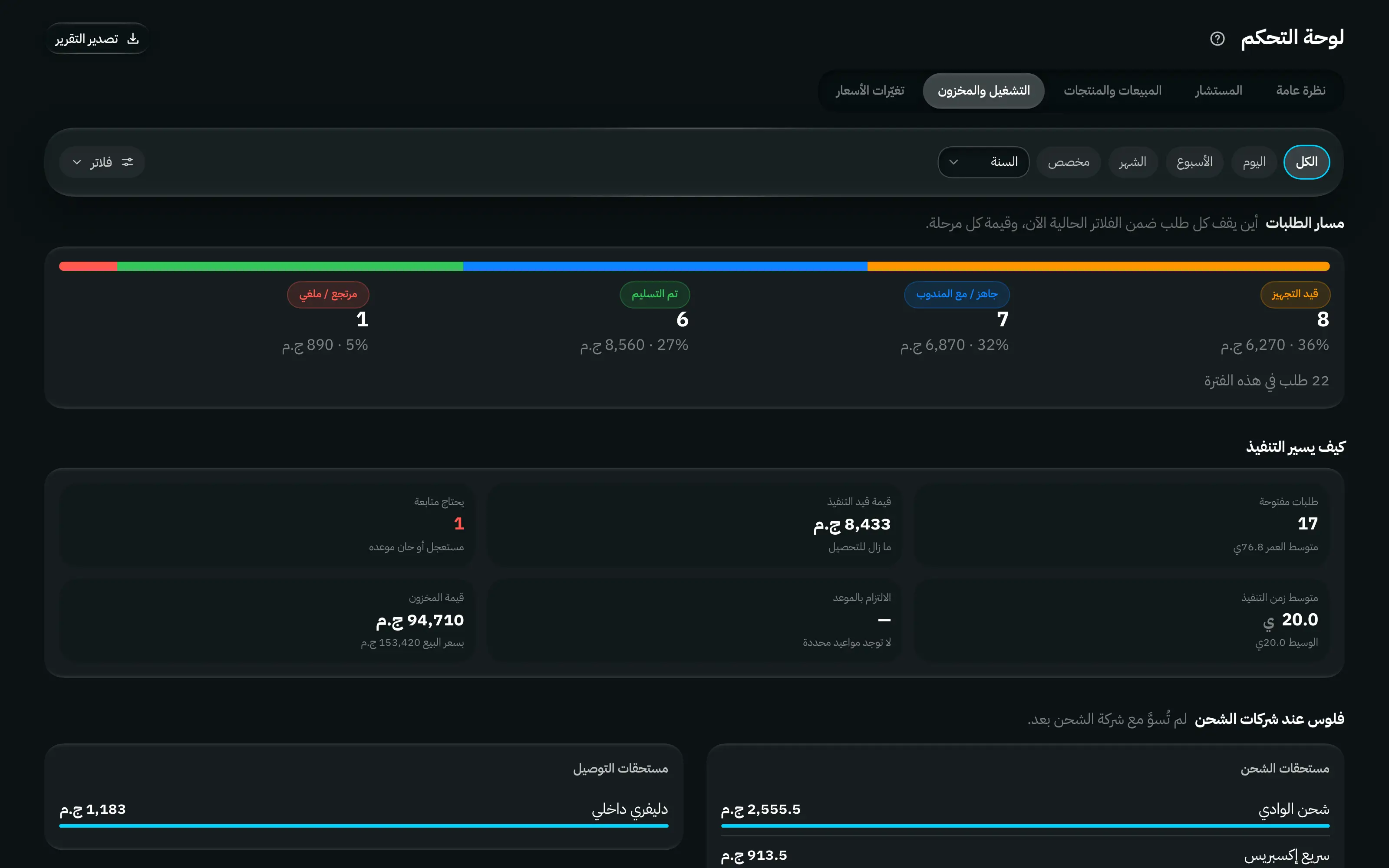
Task: Select the الشهر period filter
Action: pos(1132,162)
